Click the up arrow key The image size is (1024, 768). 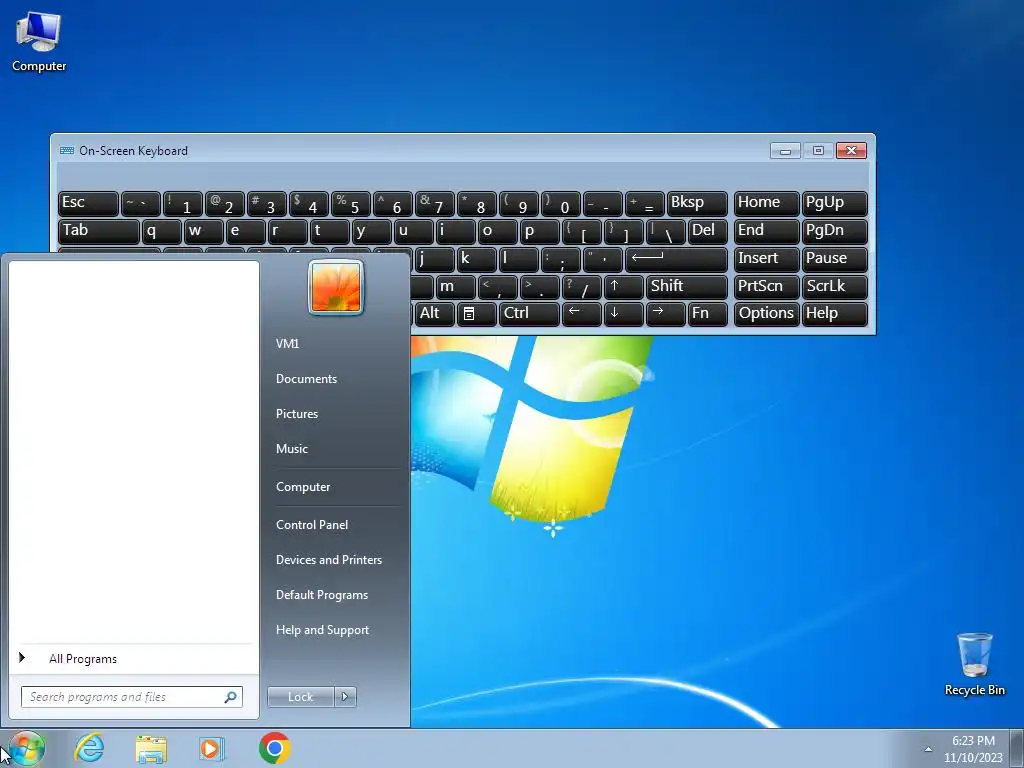coord(624,286)
